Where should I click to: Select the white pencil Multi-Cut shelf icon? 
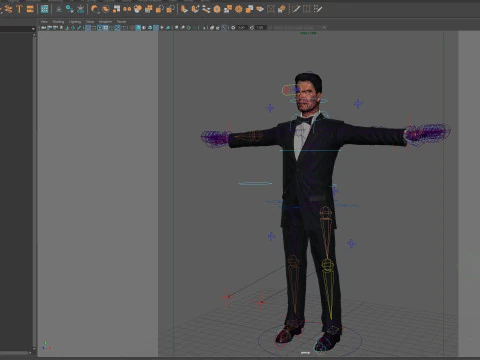coord(296,9)
